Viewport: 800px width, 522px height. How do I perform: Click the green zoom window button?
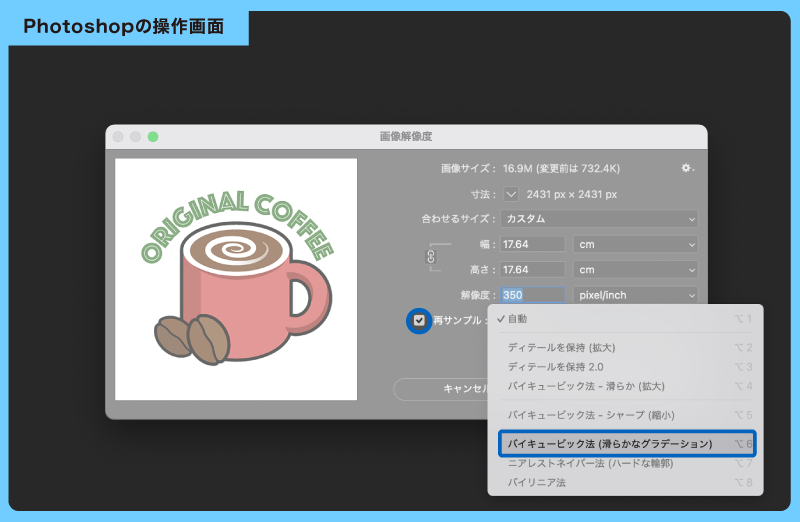[x=153, y=137]
